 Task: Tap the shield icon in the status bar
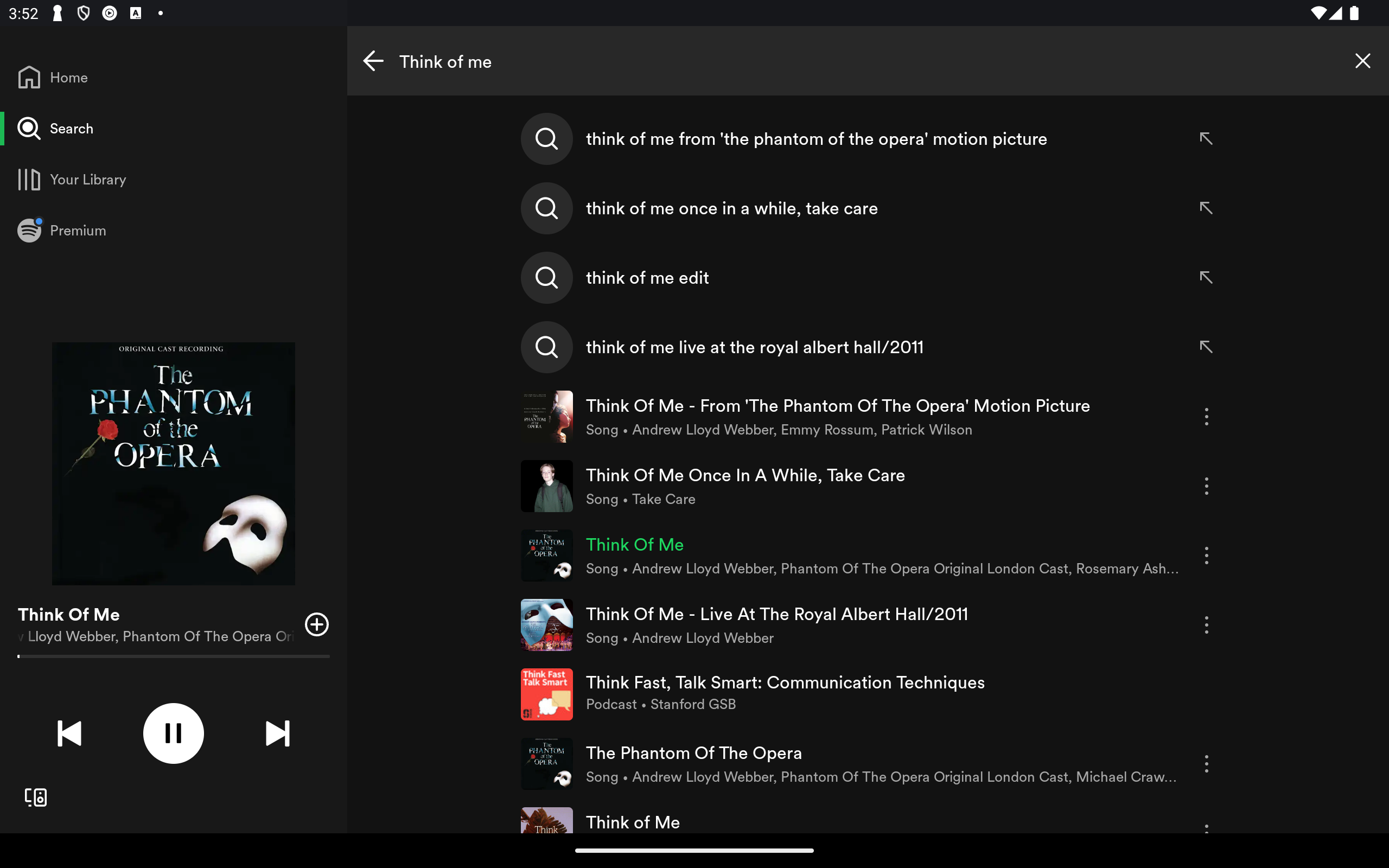pyautogui.click(x=83, y=12)
